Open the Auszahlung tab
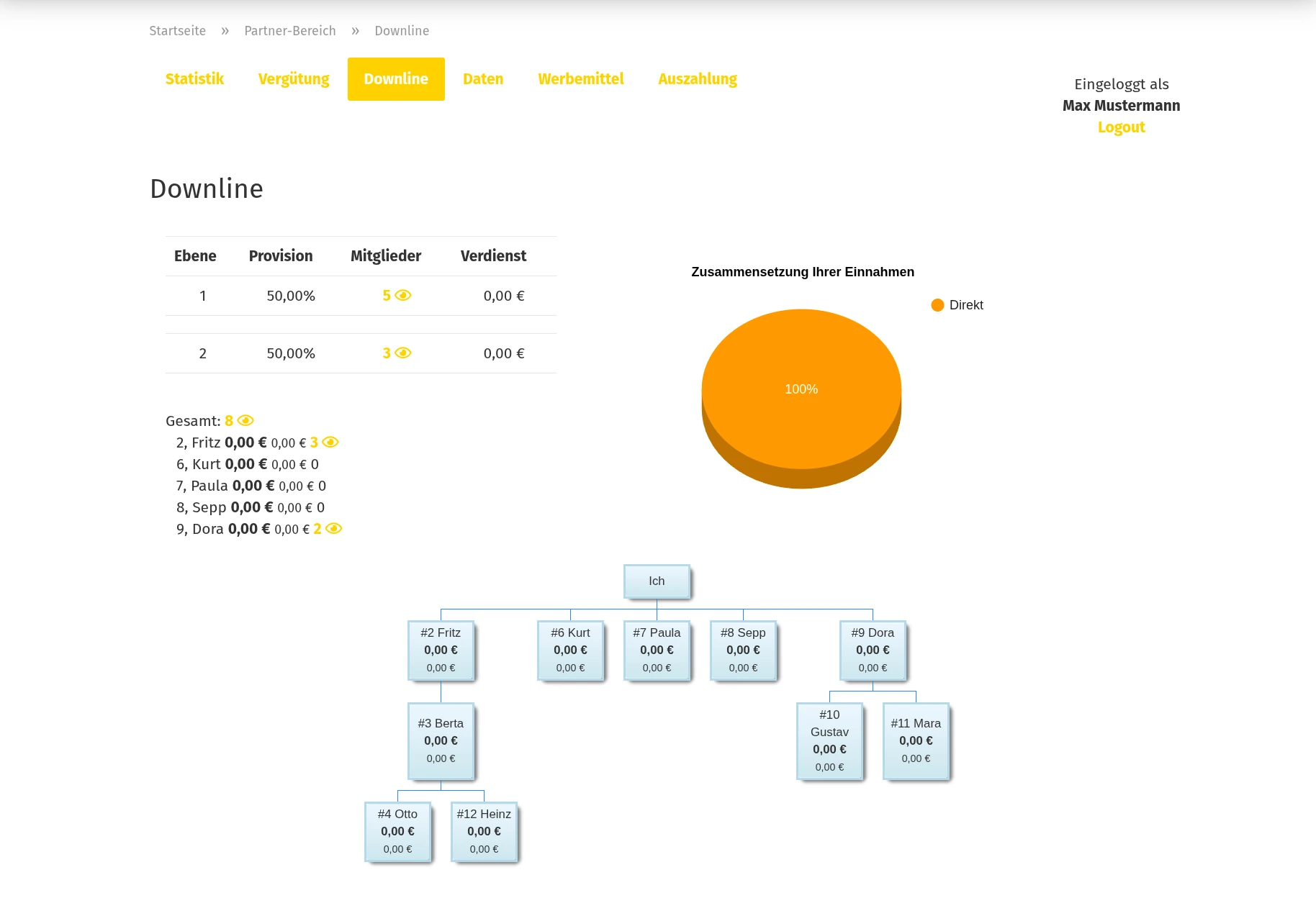Screen dimensions: 1316x898 point(698,79)
